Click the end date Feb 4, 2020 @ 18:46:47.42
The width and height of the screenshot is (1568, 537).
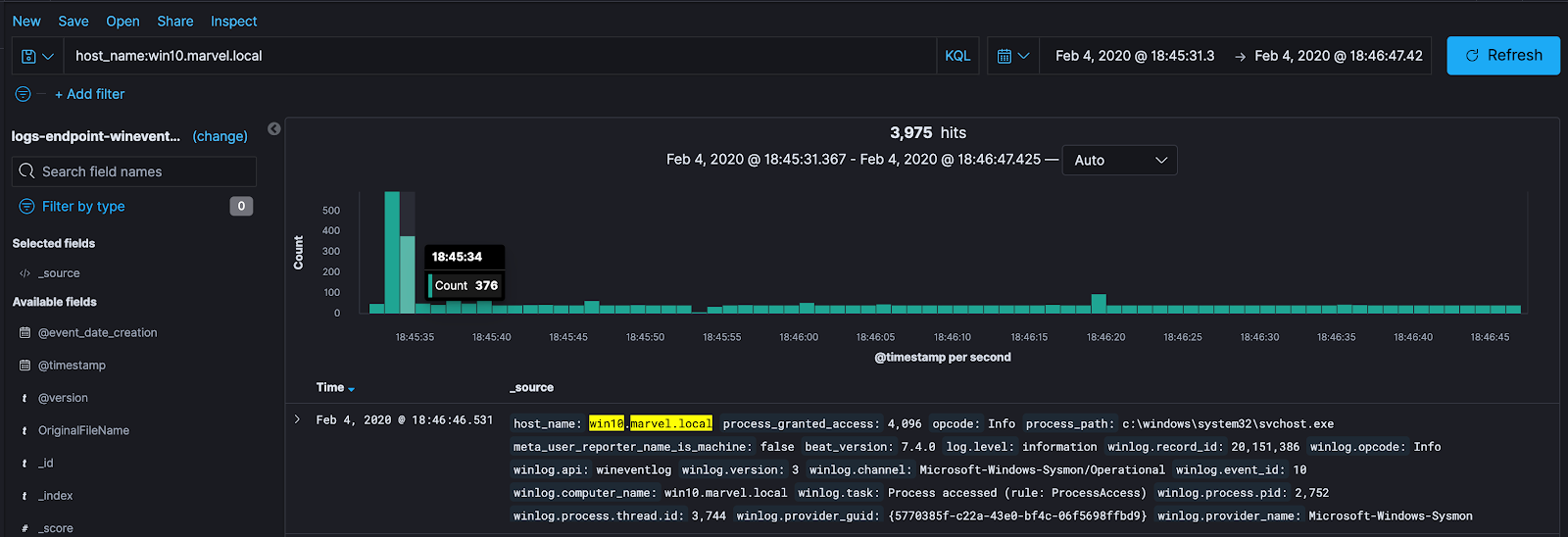coord(1339,56)
